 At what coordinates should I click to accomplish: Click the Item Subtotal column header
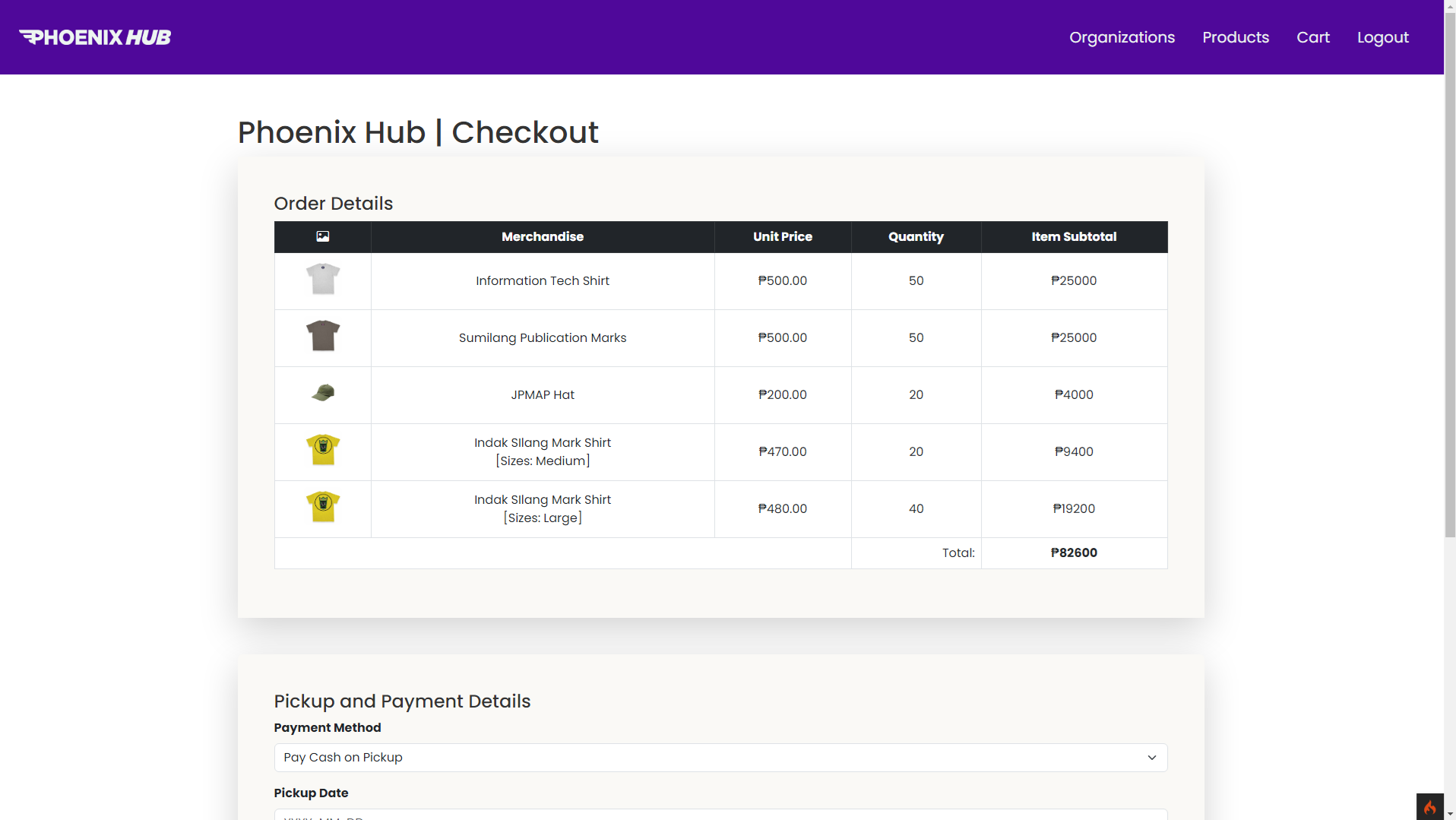click(x=1073, y=236)
